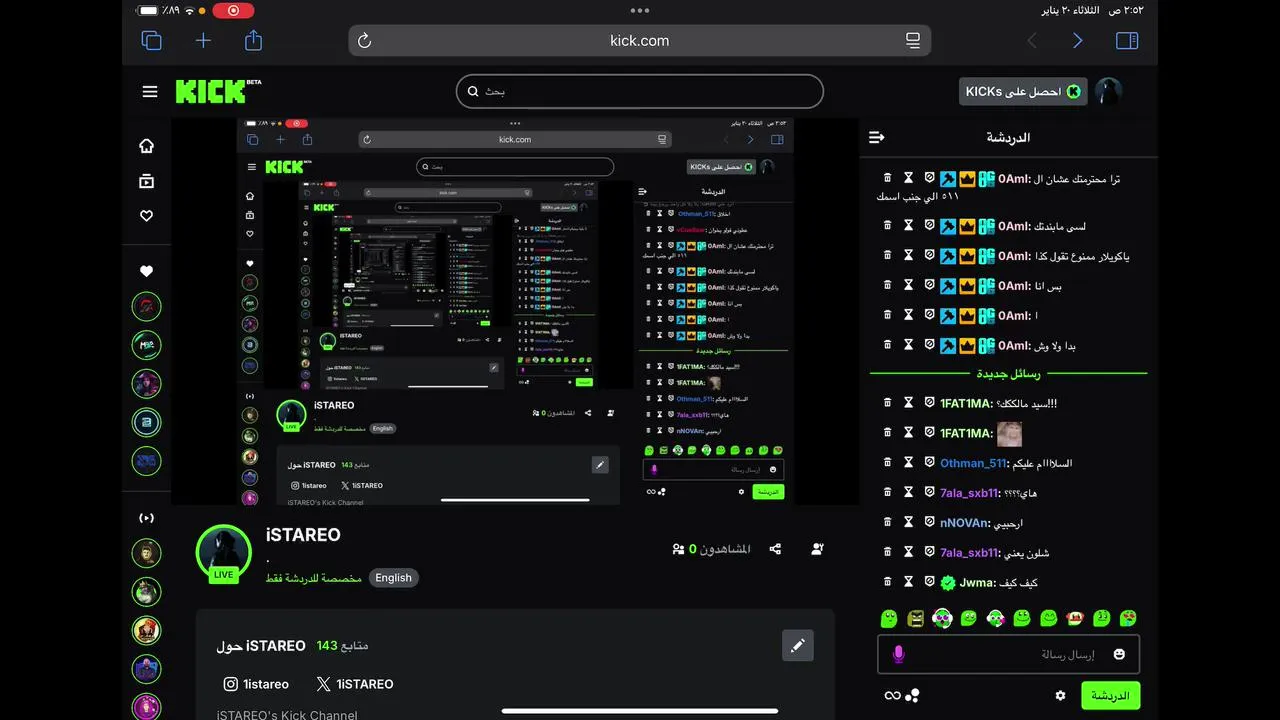Add a new Safari tab
This screenshot has width=1280, height=720.
tap(203, 40)
